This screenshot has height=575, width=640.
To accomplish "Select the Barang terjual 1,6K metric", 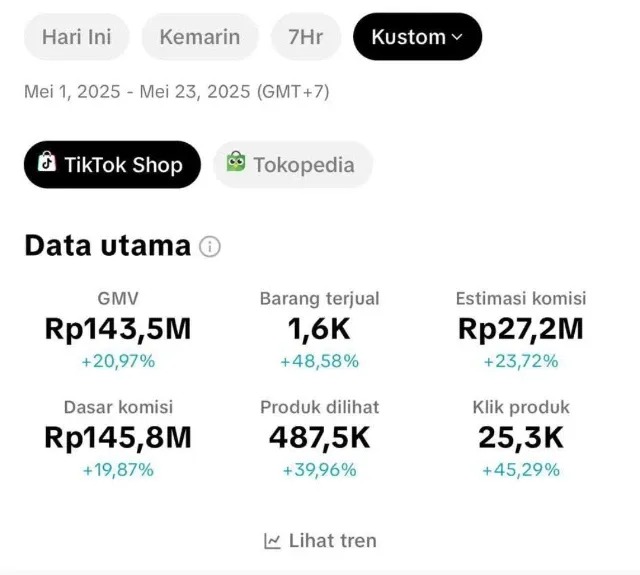I will pyautogui.click(x=319, y=329).
